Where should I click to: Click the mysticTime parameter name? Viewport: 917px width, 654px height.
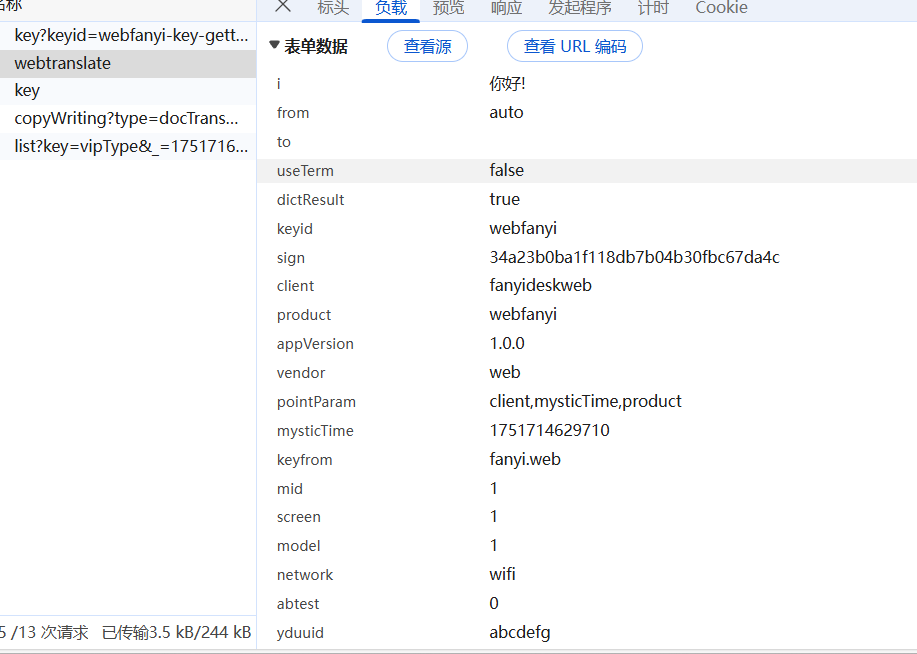coord(315,431)
